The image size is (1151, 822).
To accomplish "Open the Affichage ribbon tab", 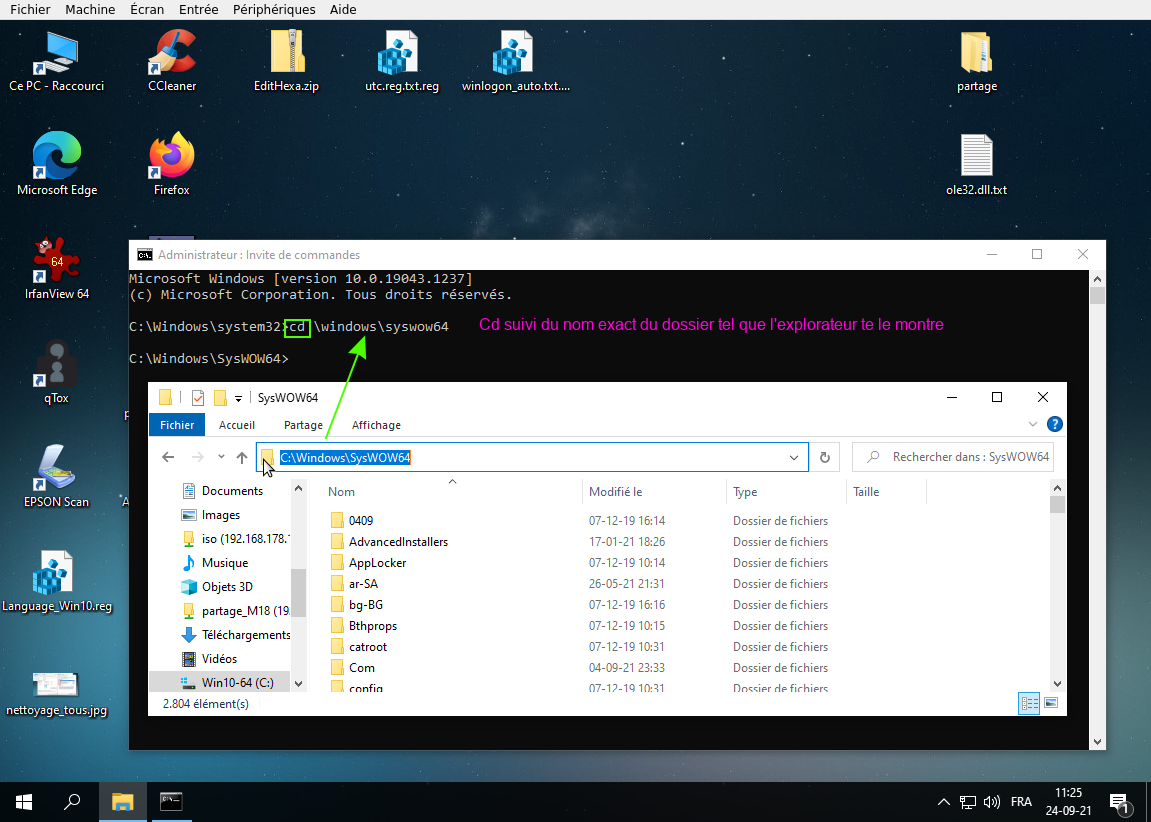I will click(376, 425).
